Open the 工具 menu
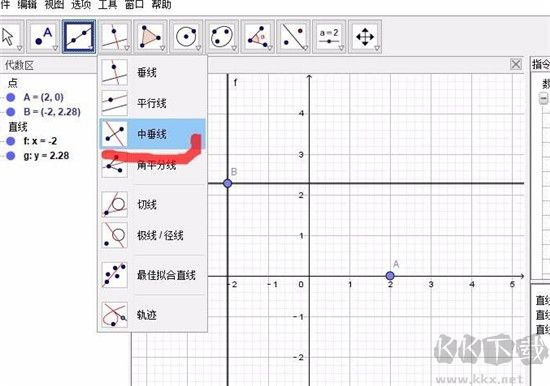The width and height of the screenshot is (550, 386). [x=107, y=4]
